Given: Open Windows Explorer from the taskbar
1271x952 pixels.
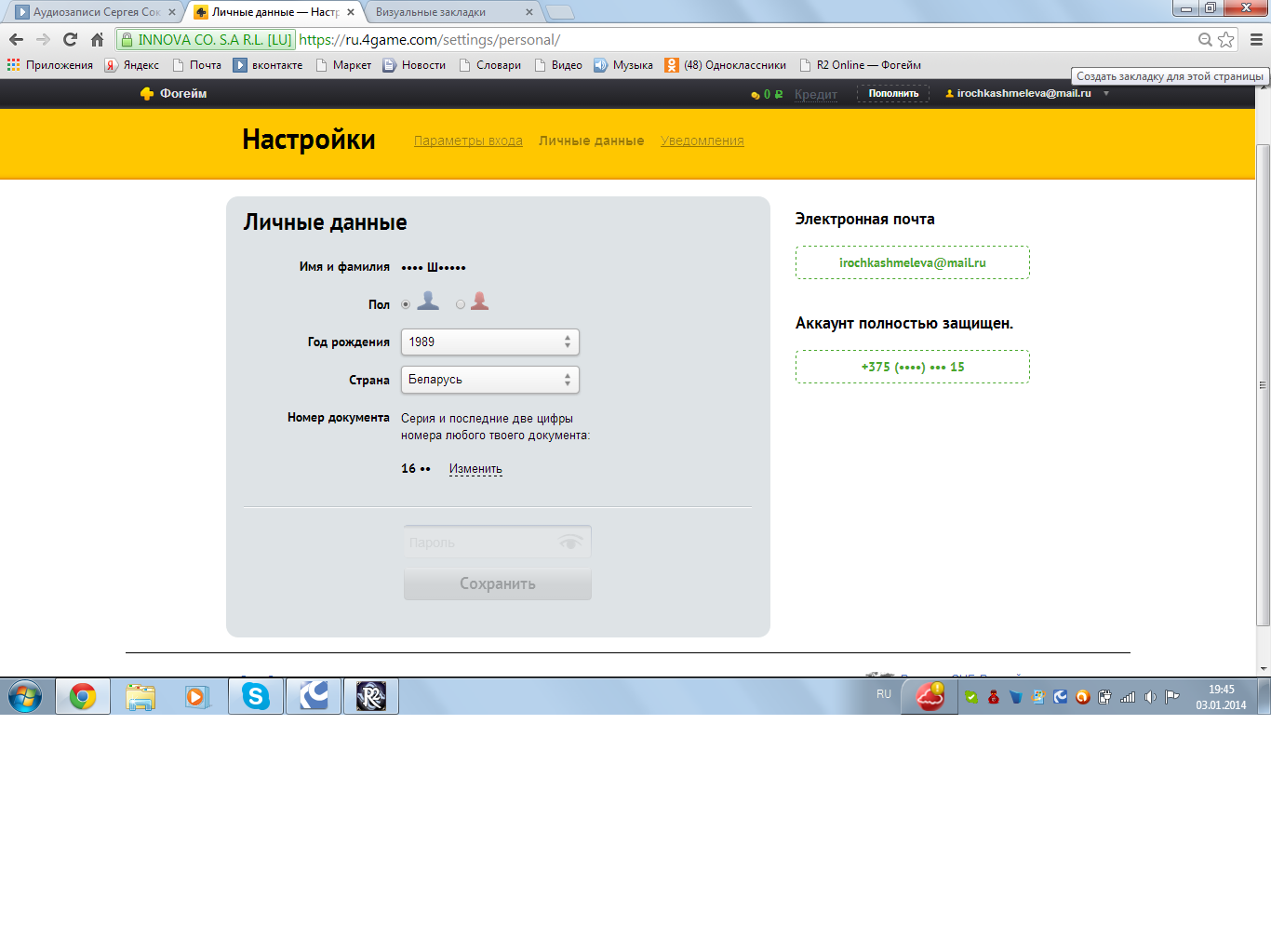Looking at the screenshot, I should pyautogui.click(x=140, y=696).
